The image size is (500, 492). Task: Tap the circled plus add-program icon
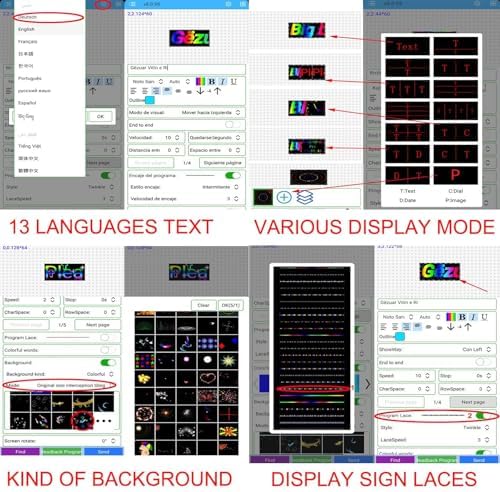284,197
